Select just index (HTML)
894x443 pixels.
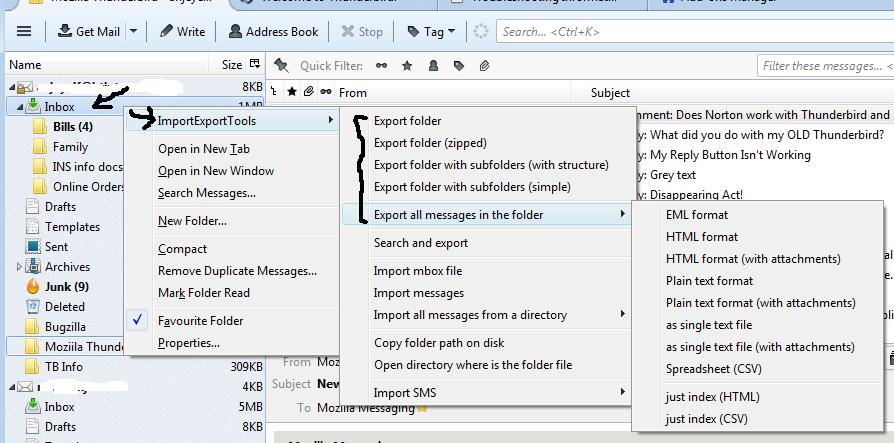[712, 397]
